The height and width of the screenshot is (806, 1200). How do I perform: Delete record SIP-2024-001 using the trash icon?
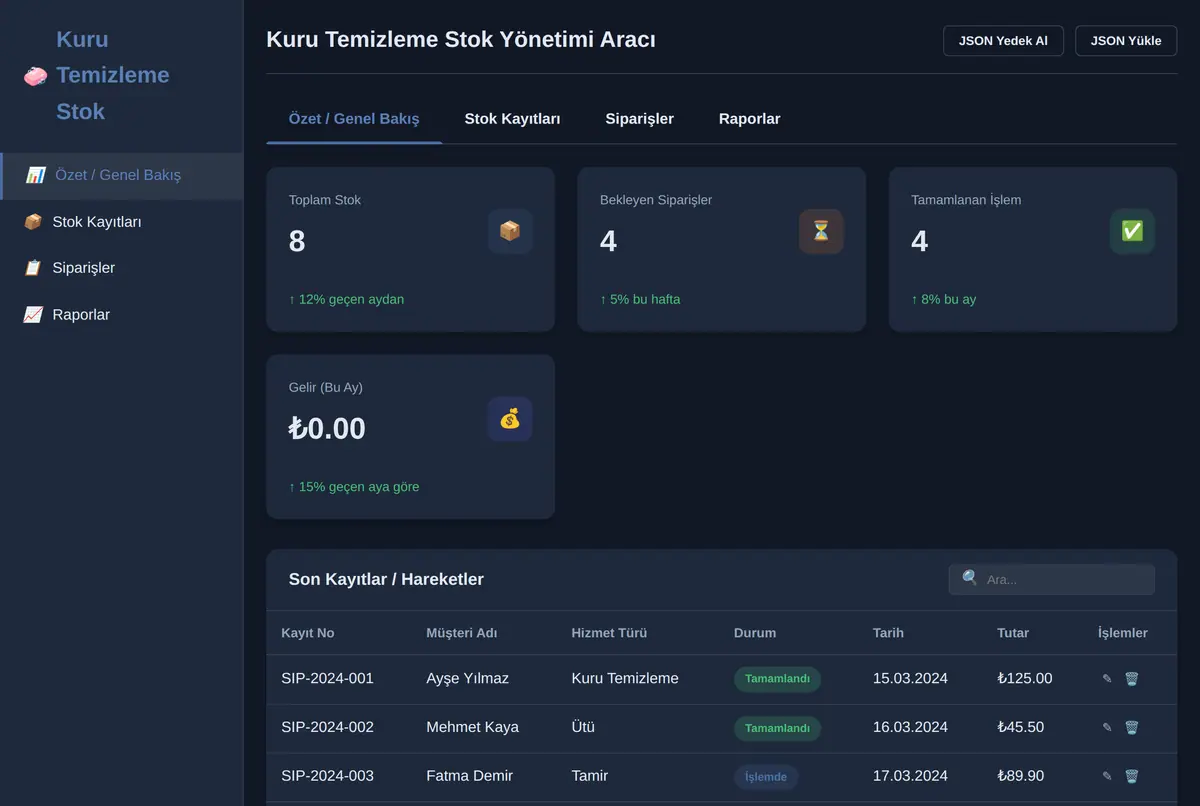pos(1132,679)
